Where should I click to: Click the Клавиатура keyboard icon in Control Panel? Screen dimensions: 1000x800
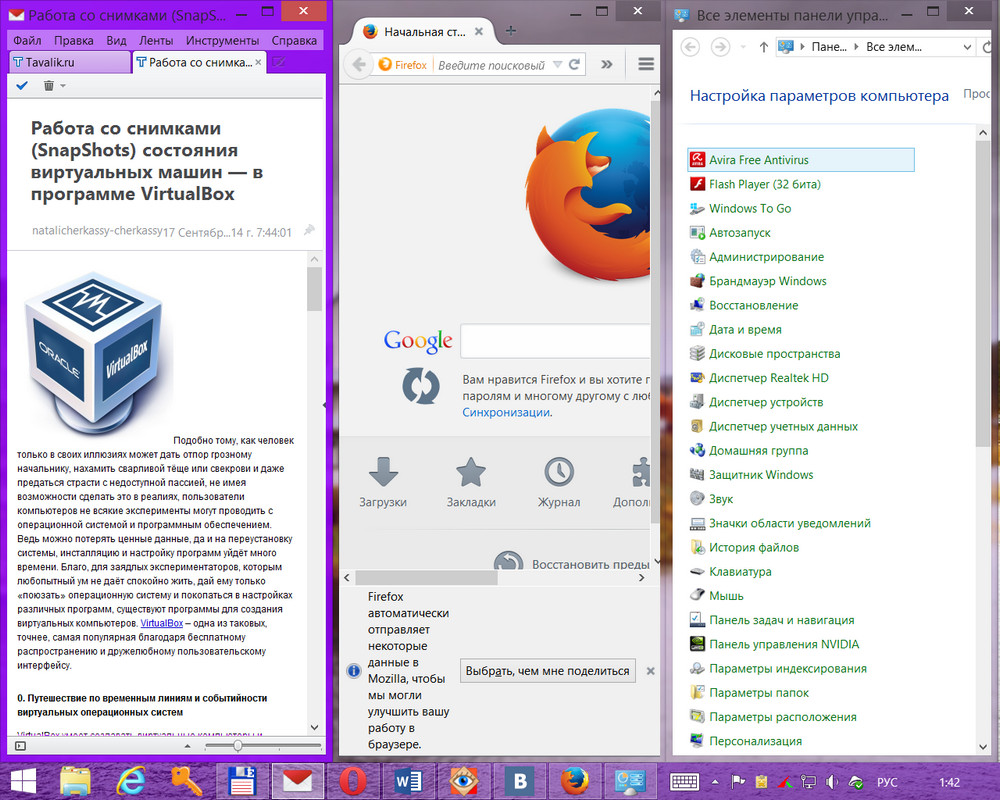tap(697, 572)
